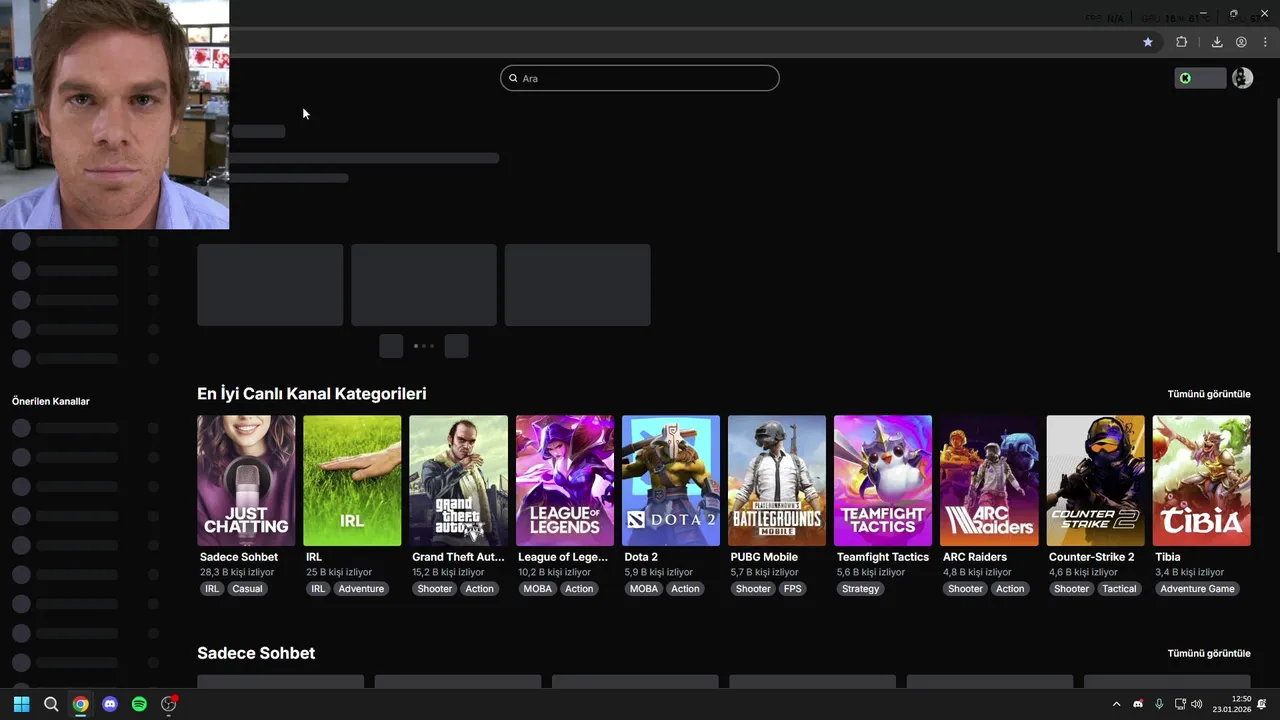Open the notifications bell in the tray
Screen dimensions: 1280x720
[1262, 704]
